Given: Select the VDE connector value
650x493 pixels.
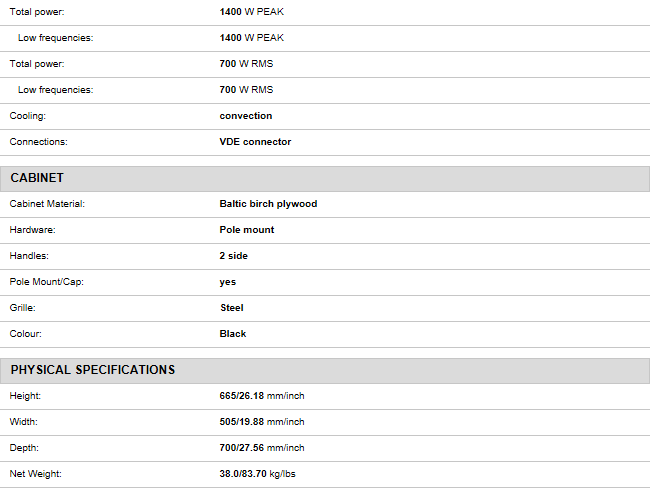Looking at the screenshot, I should [x=255, y=142].
